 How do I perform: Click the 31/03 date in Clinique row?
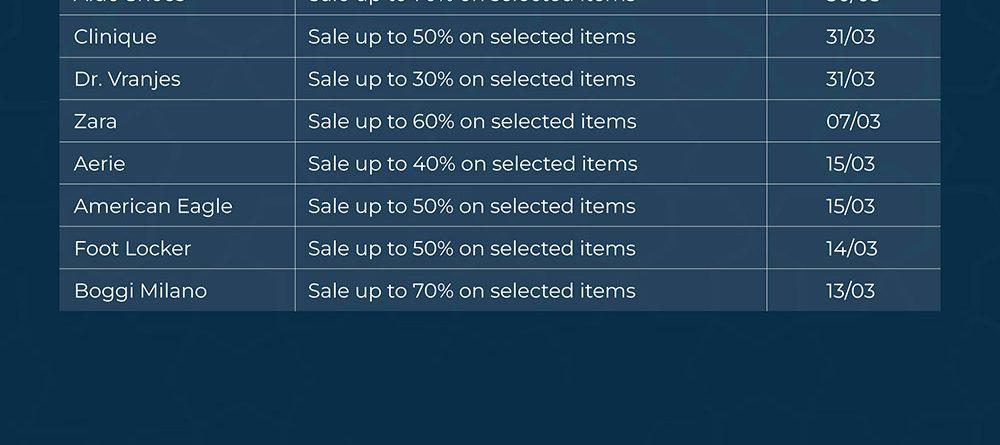[x=850, y=37]
